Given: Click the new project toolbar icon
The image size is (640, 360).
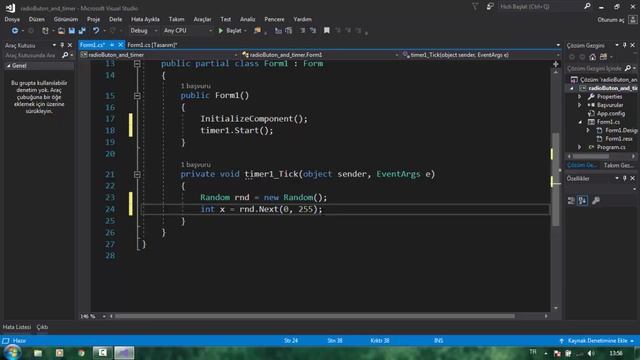Looking at the screenshot, I should pos(45,31).
